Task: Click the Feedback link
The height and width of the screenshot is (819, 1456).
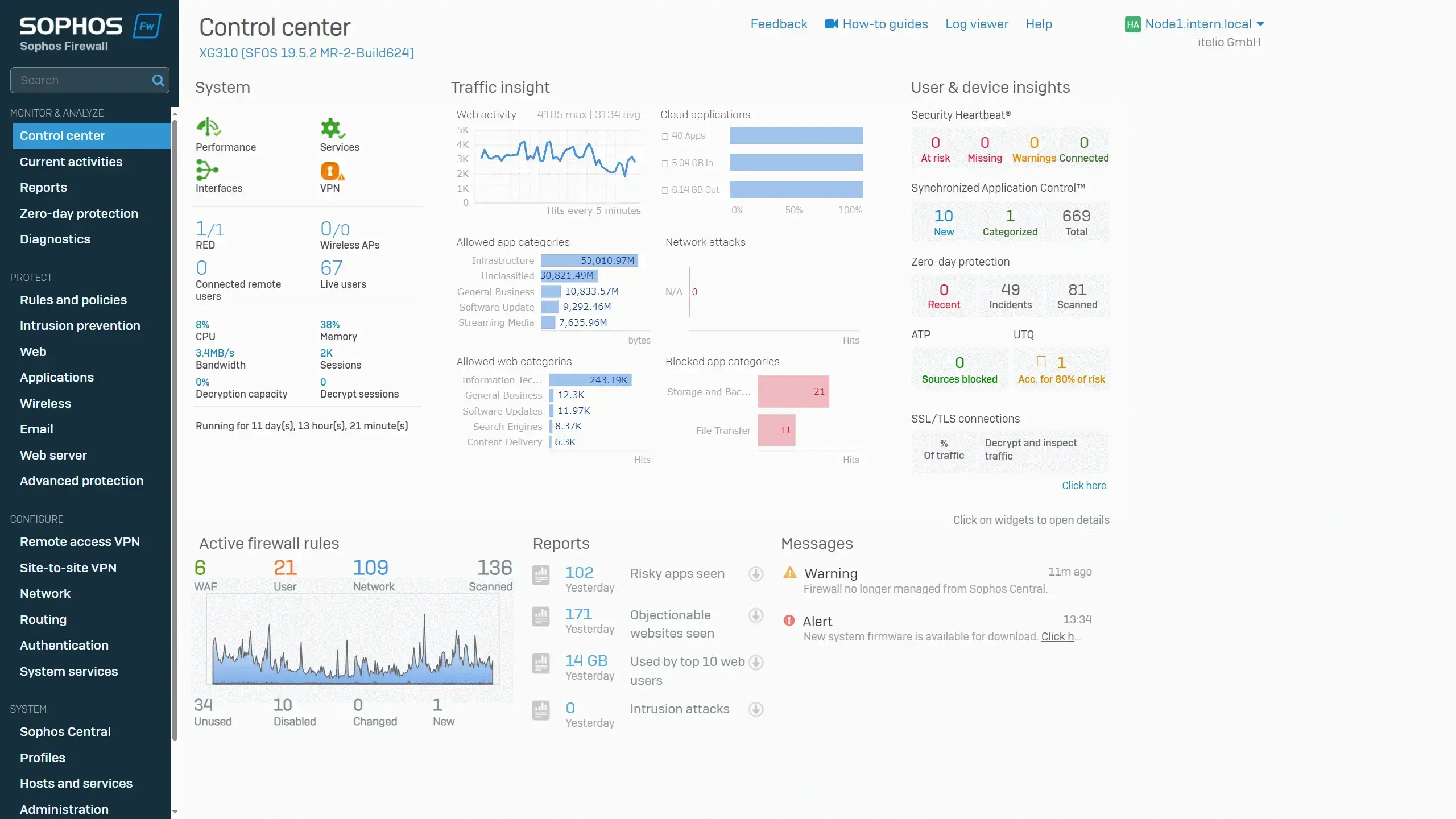Action: tap(779, 24)
